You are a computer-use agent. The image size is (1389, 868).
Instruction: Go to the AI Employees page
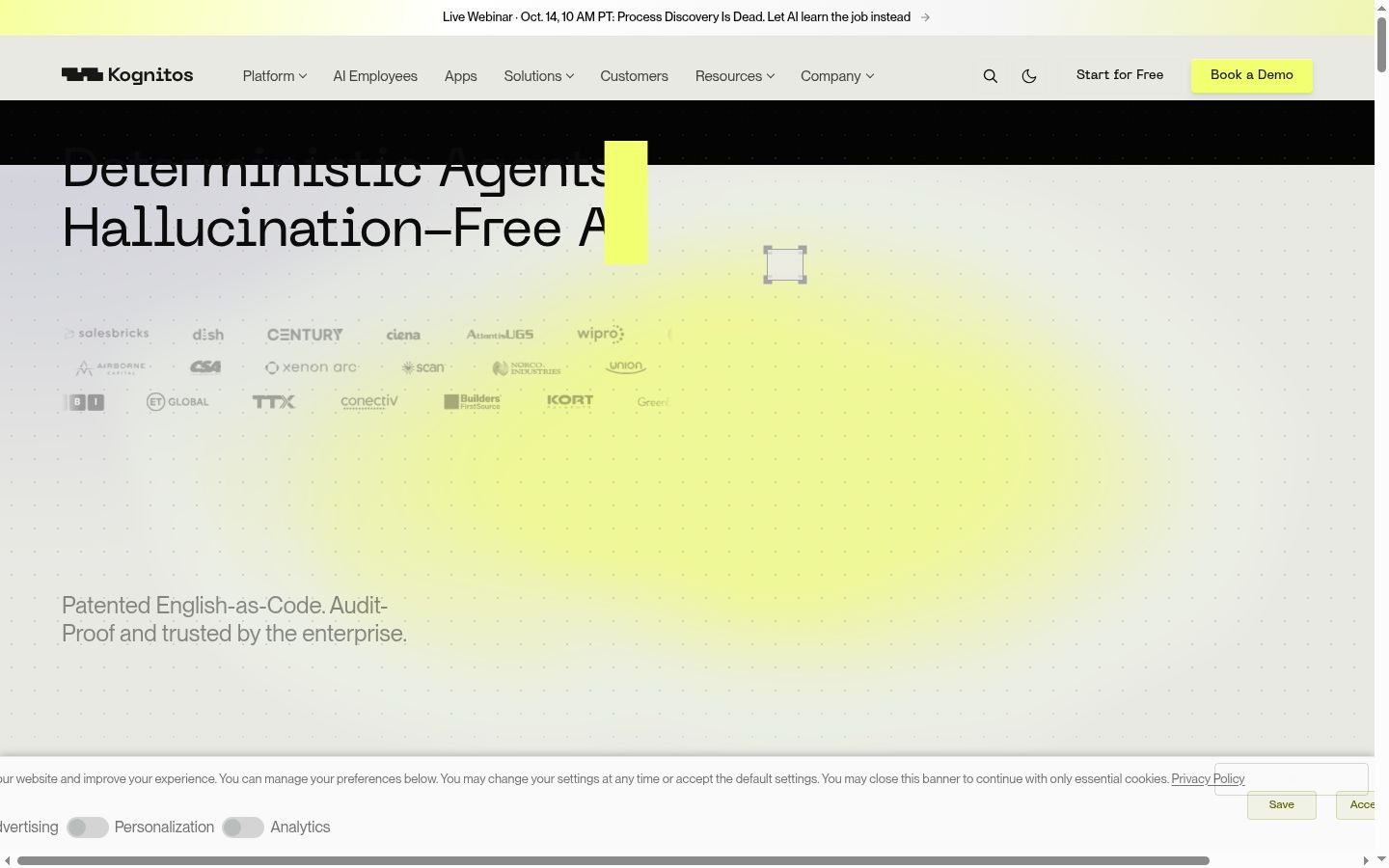(x=375, y=76)
